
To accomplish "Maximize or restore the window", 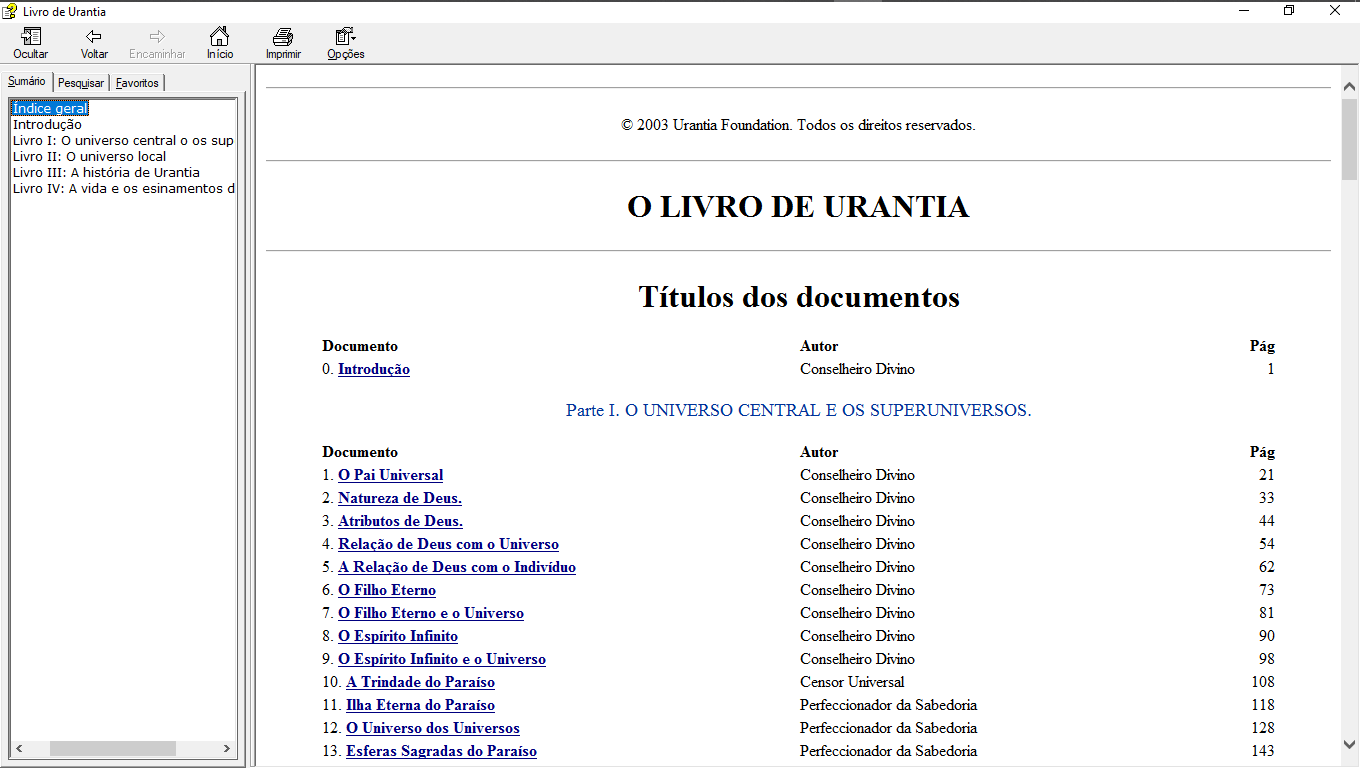I will point(1289,11).
